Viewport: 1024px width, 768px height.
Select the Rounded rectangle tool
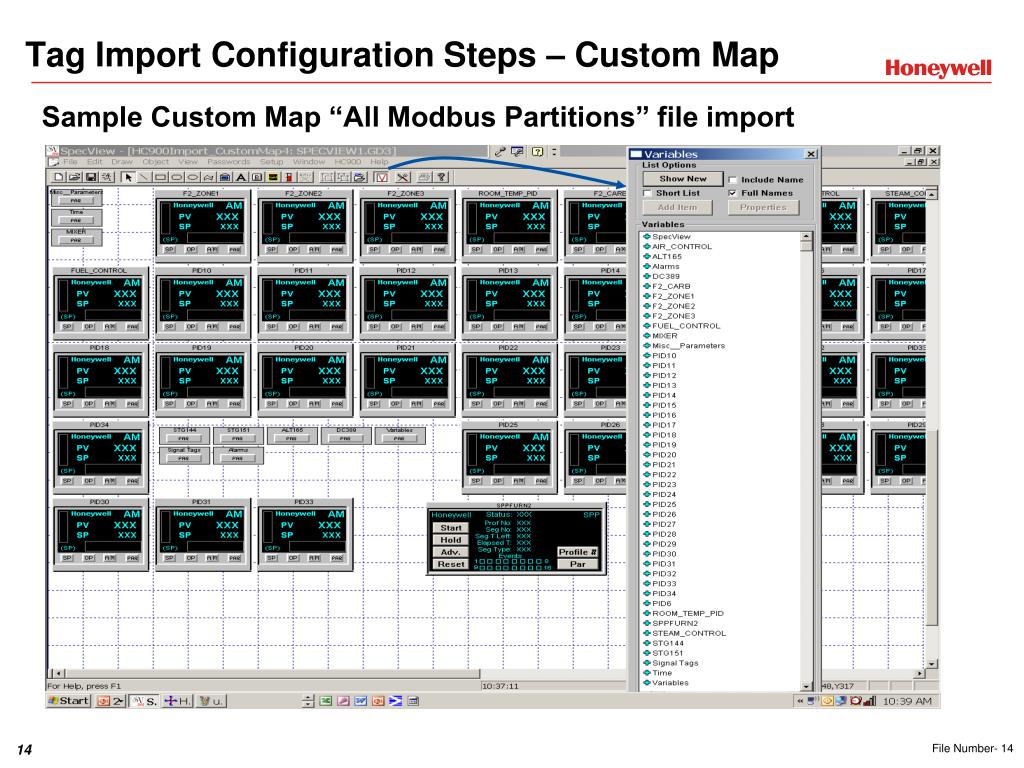[x=176, y=177]
